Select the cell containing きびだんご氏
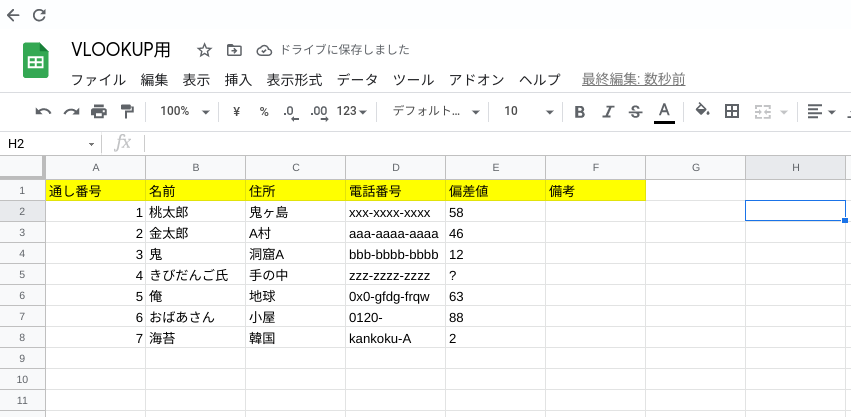 click(x=195, y=275)
